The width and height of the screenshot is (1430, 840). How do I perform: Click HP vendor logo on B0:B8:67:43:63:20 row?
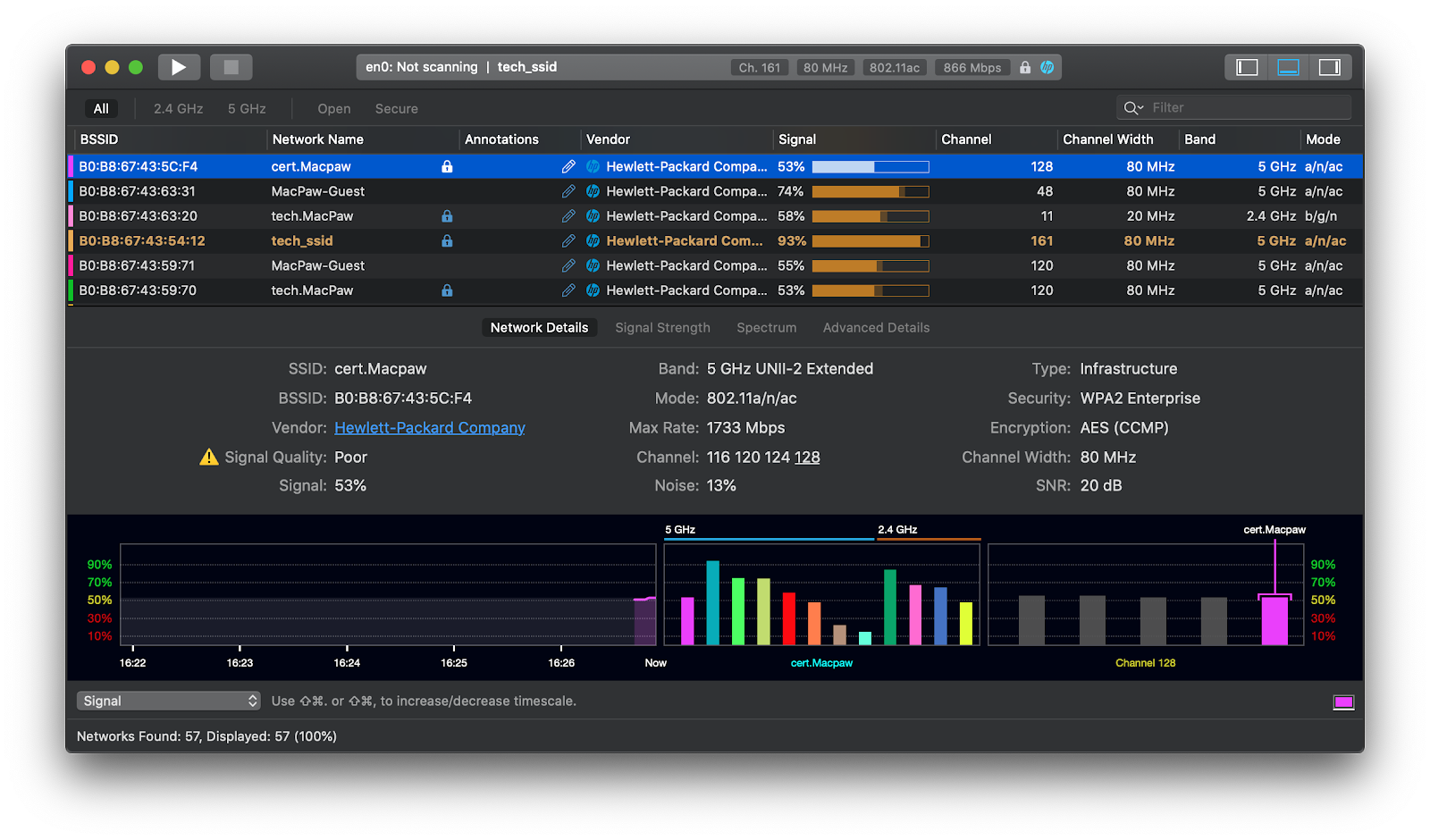coord(593,216)
